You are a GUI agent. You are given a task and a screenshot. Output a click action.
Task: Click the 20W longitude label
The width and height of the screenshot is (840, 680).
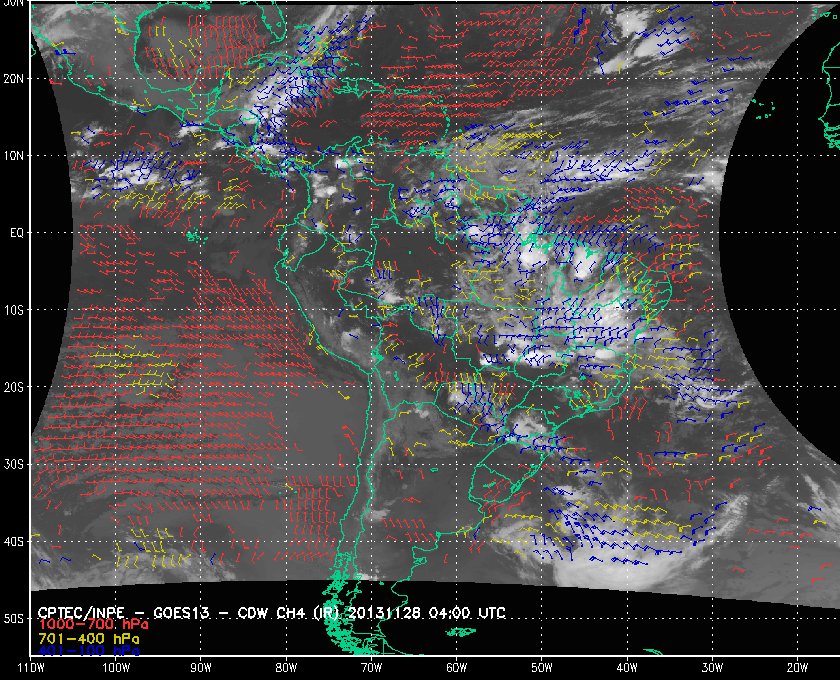[x=797, y=668]
